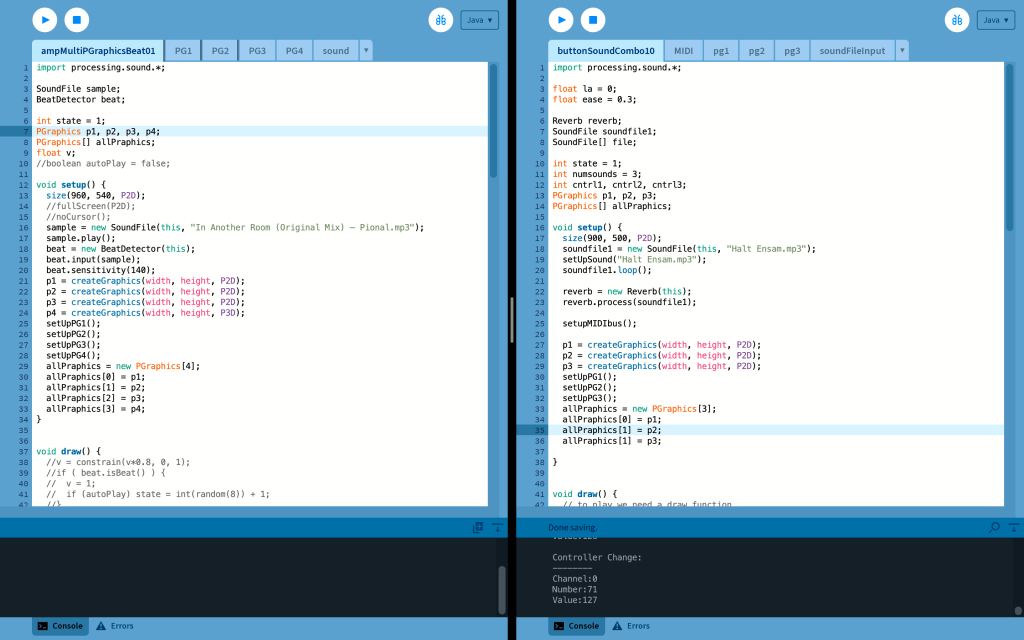Switch to the PG3 tab in left editor
This screenshot has width=1024, height=640.
coord(257,50)
